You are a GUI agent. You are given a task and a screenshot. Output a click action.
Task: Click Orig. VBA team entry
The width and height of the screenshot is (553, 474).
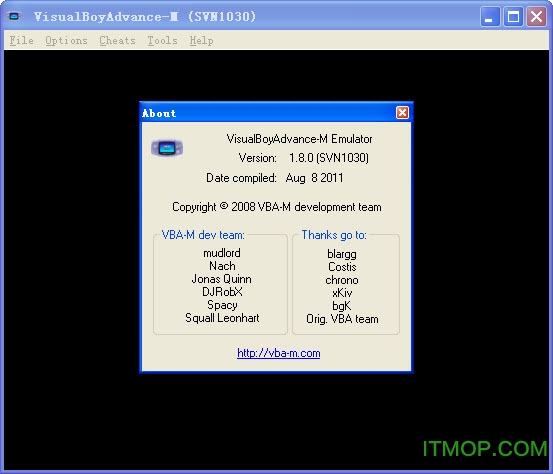342,319
